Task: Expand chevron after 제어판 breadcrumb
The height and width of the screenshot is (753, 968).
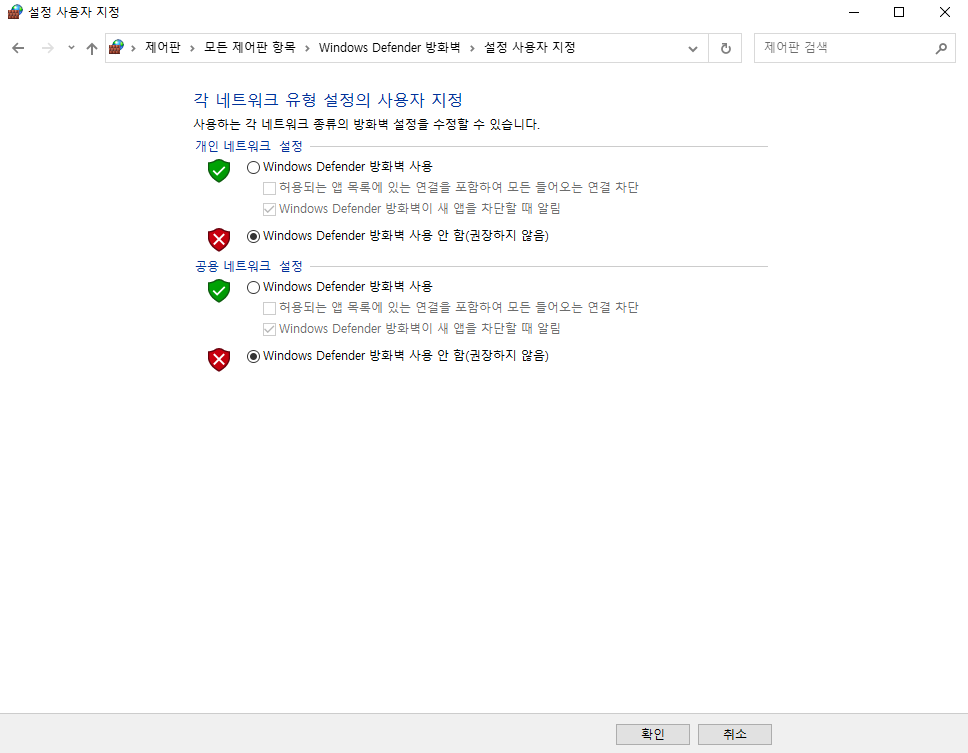Action: coord(193,48)
